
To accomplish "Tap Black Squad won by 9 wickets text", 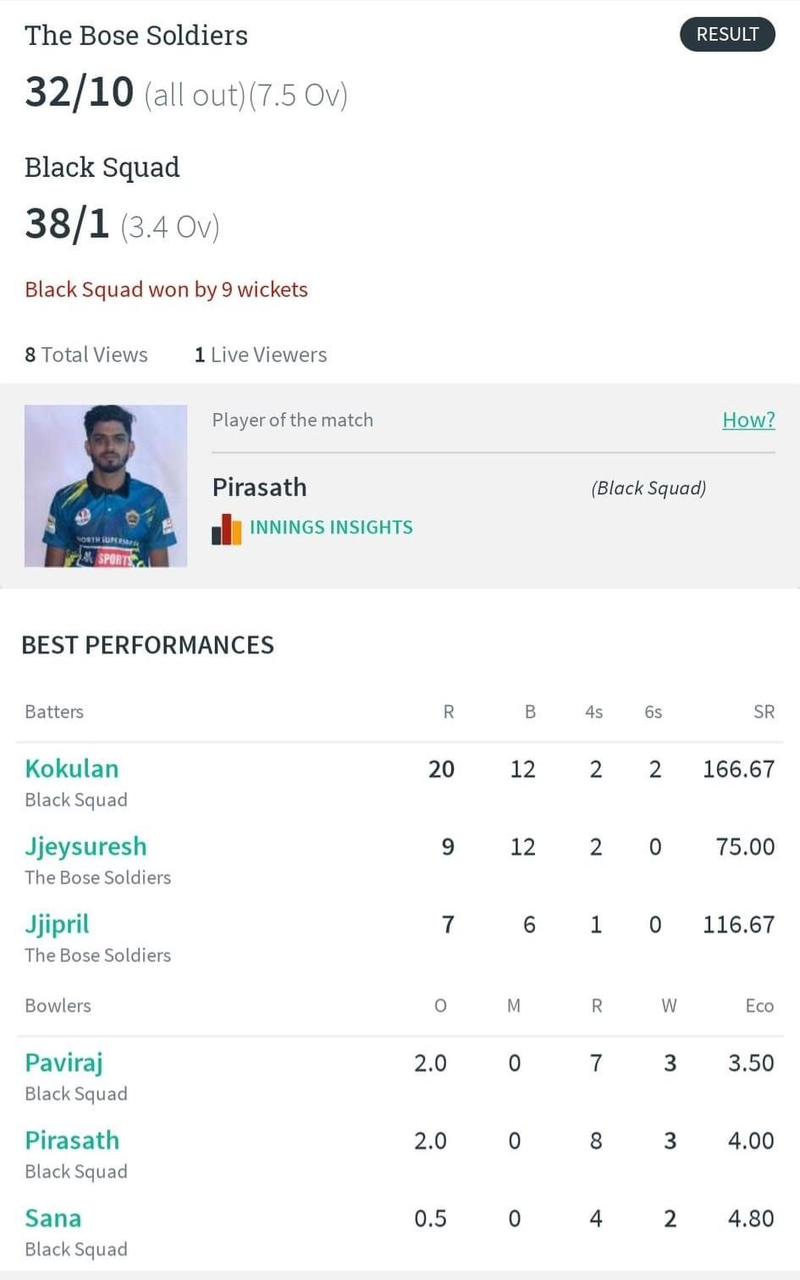I will point(166,290).
